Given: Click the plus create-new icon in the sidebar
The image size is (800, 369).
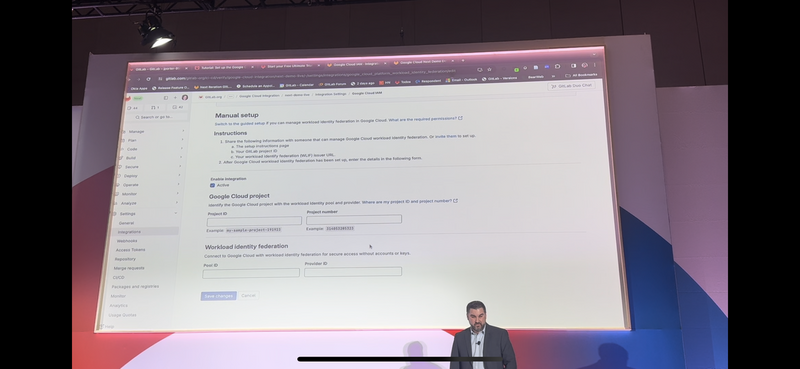Looking at the screenshot, I should (x=175, y=97).
